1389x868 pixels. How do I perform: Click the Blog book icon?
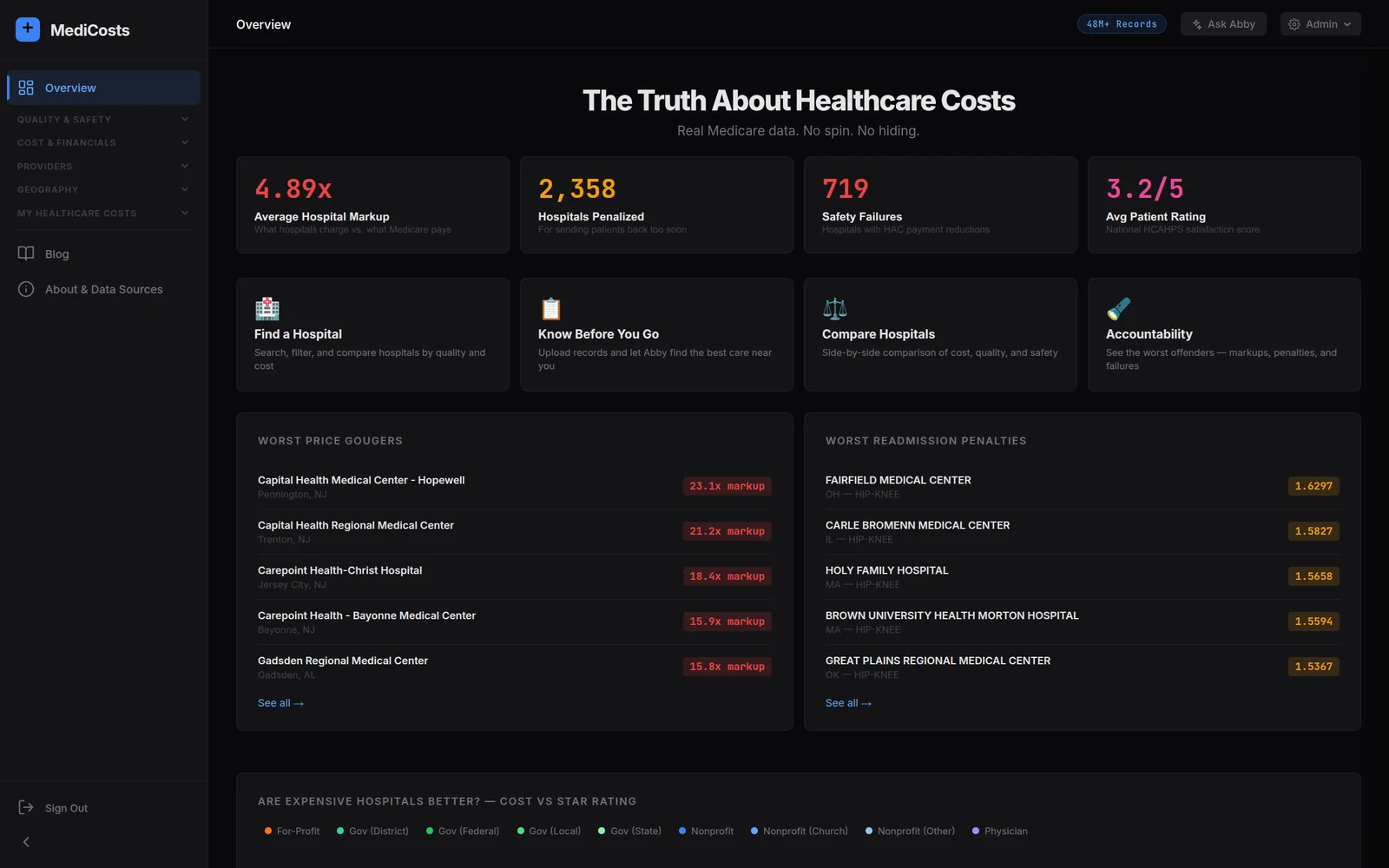point(26,253)
